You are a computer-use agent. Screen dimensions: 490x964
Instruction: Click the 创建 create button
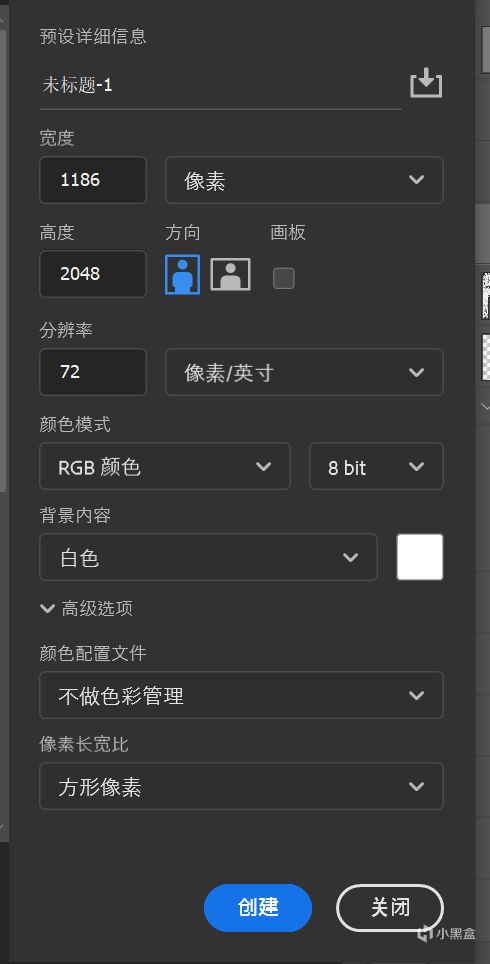258,907
